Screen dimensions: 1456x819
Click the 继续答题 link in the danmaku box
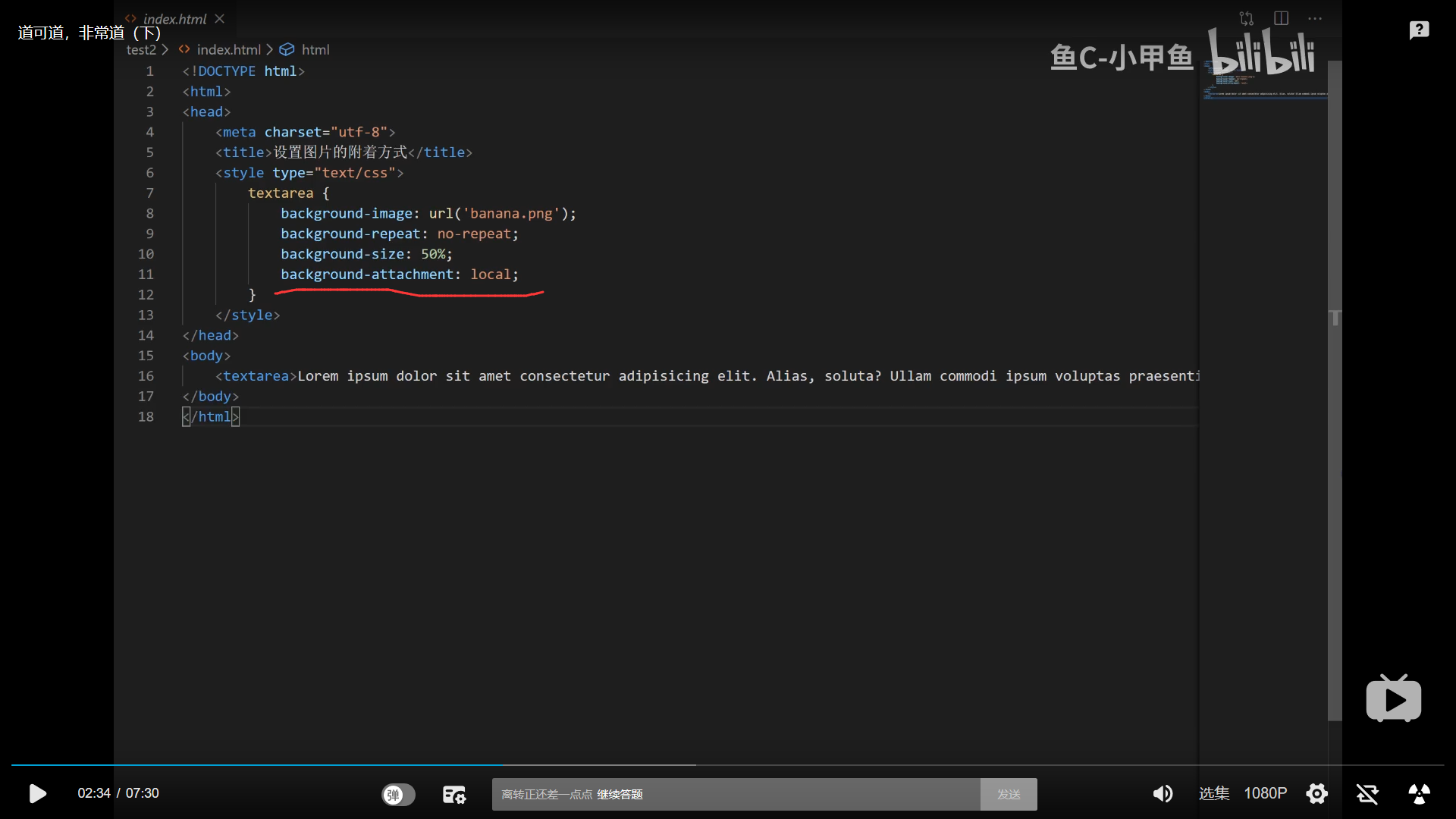pyautogui.click(x=620, y=794)
